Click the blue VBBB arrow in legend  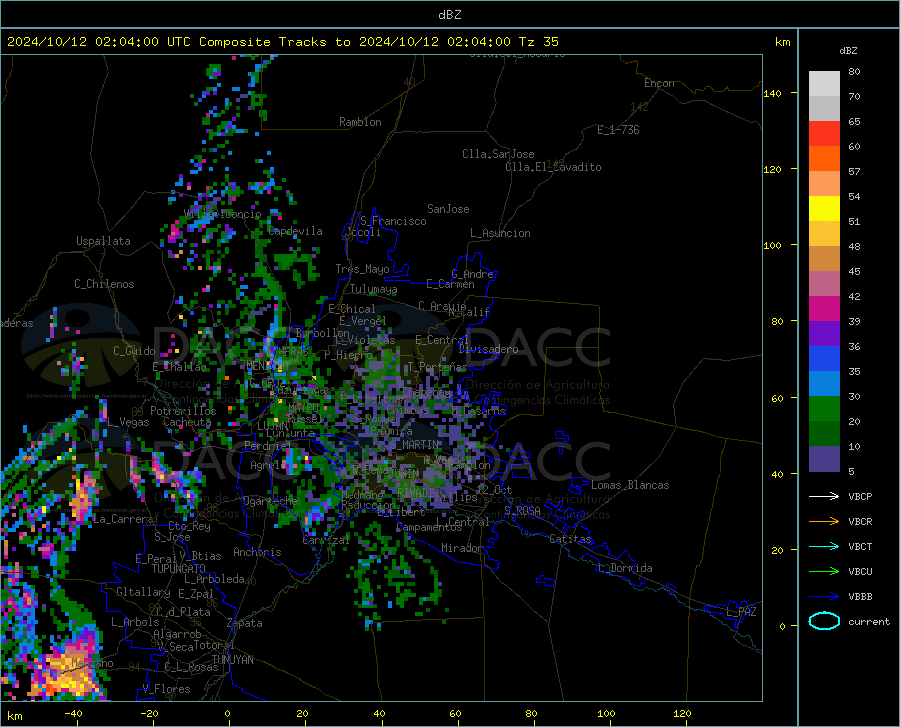824,597
